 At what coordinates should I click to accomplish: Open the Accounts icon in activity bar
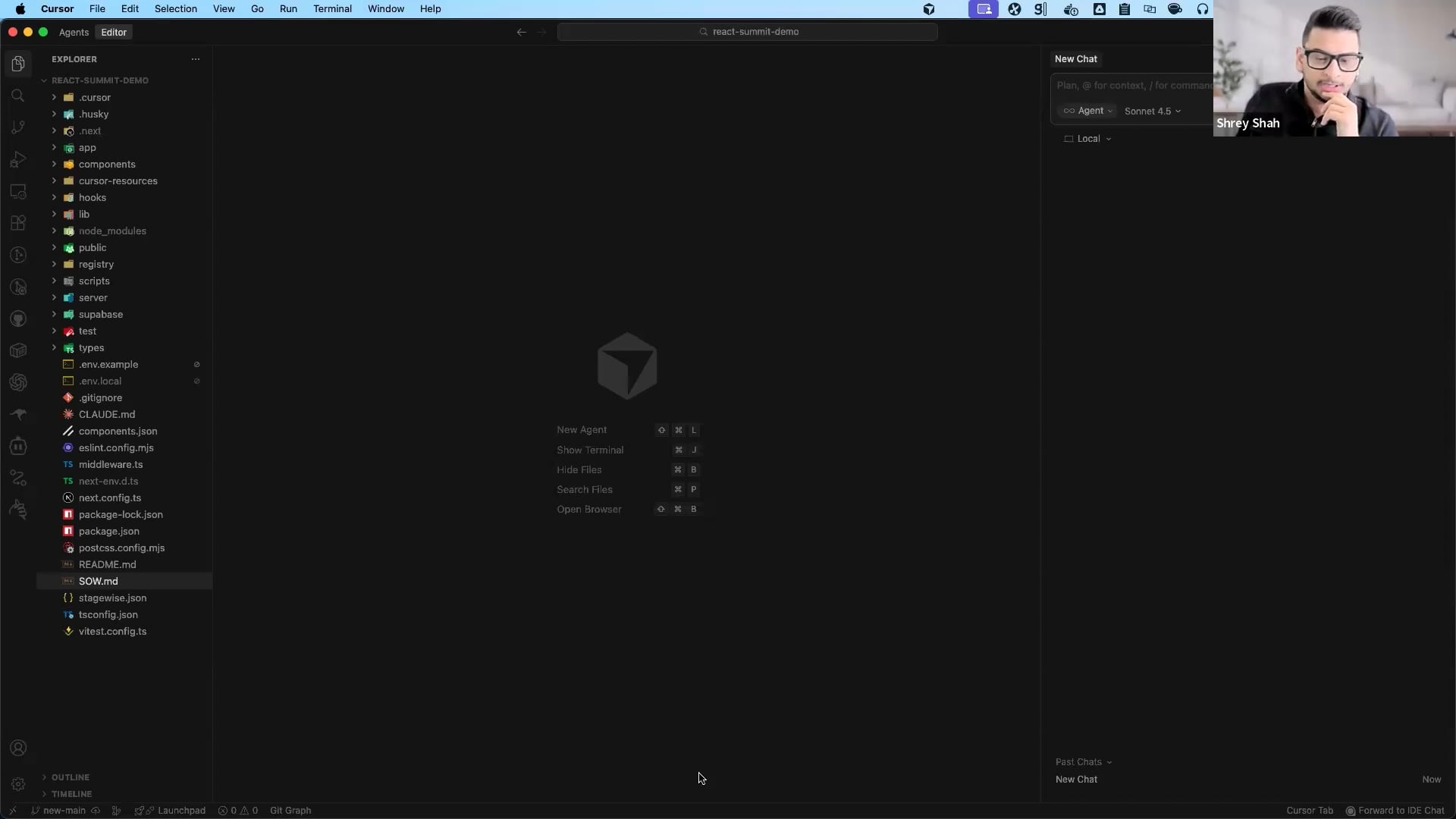coord(18,748)
